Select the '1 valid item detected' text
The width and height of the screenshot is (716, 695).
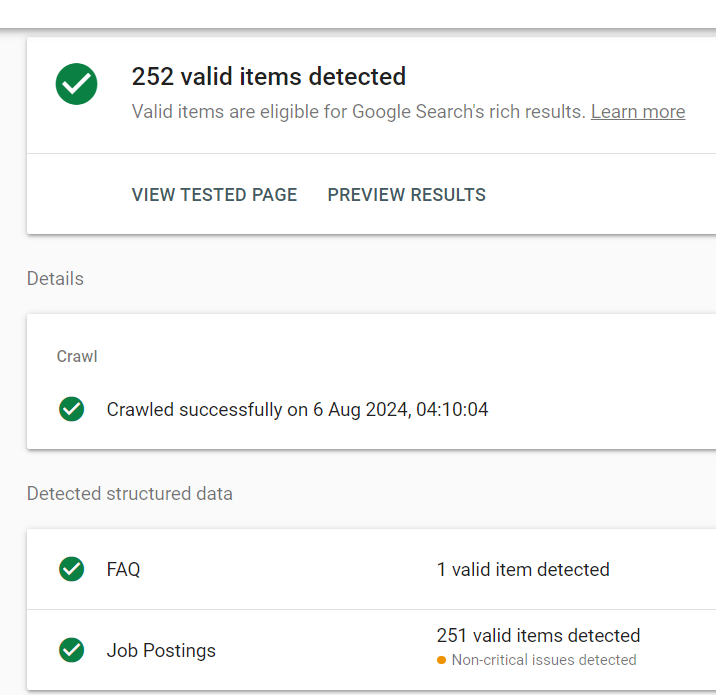click(x=523, y=569)
